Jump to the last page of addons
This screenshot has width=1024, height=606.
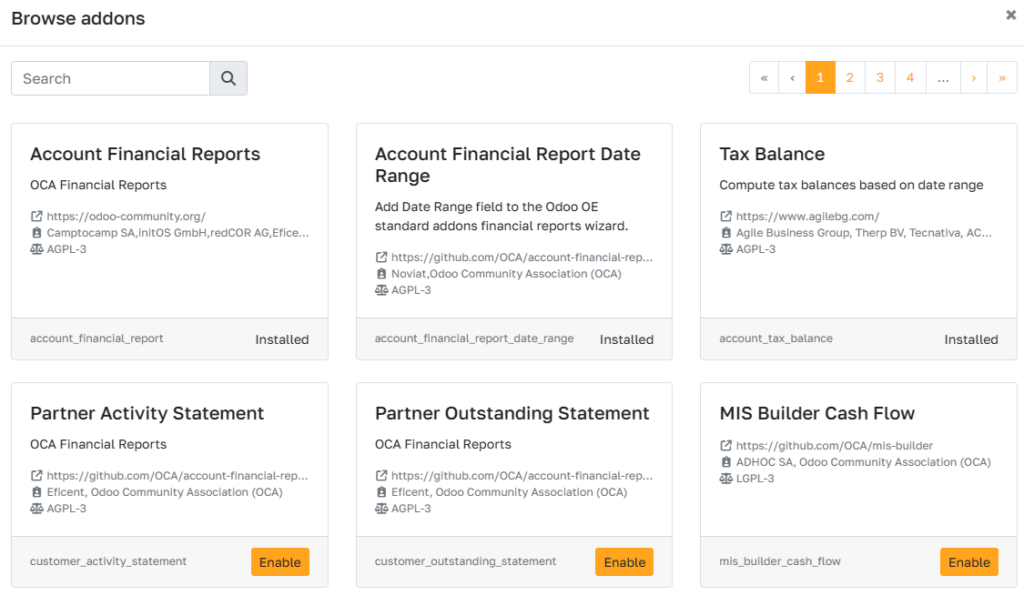(x=1003, y=77)
